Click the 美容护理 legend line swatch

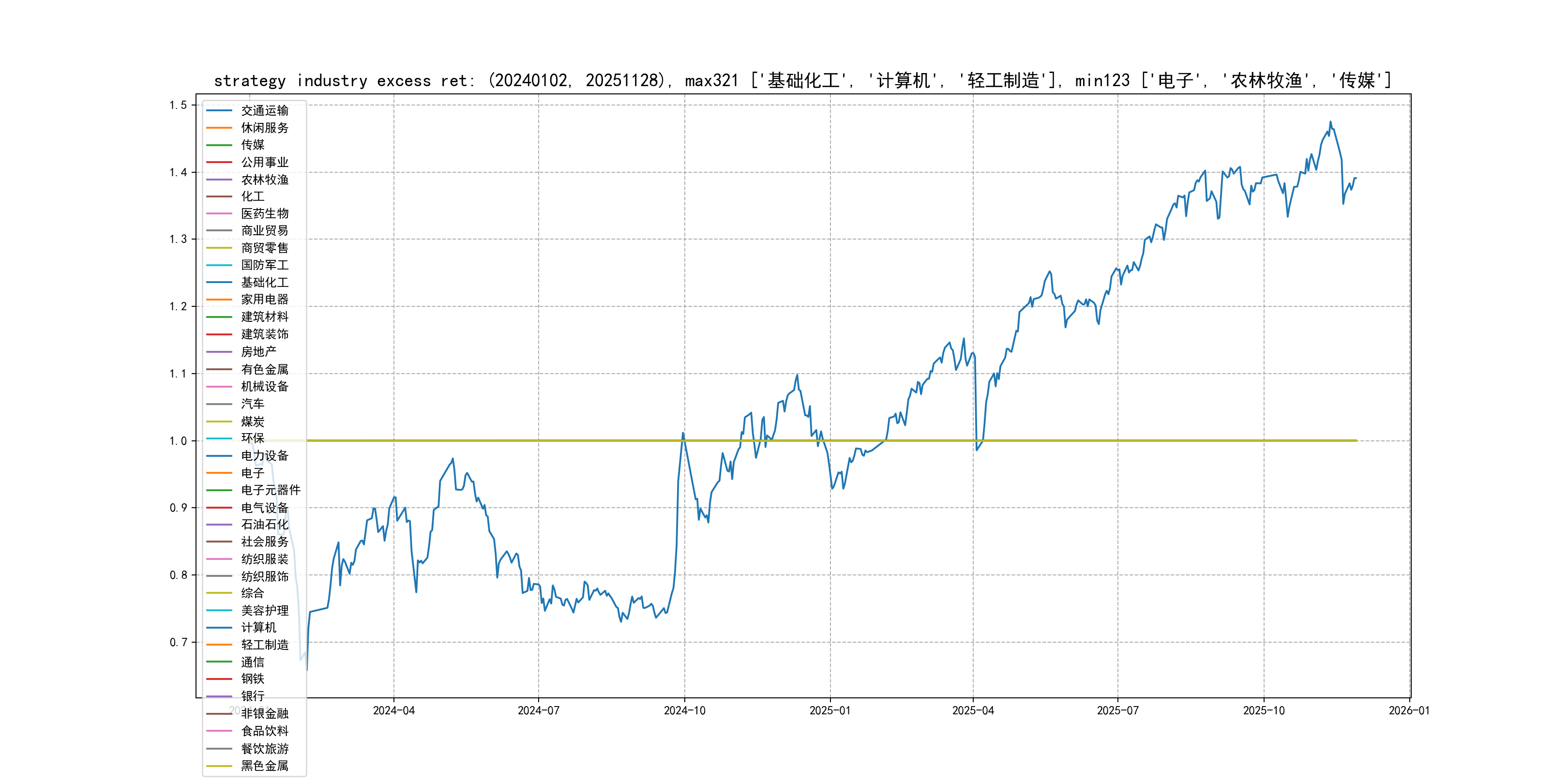tap(219, 611)
